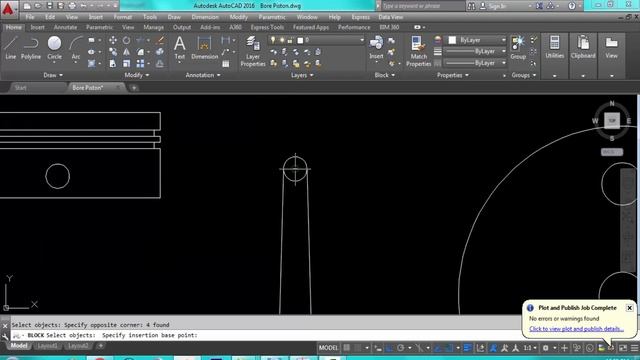Image resolution: width=640 pixels, height=360 pixels.
Task: Open the View panel icon
Action: click(x=611, y=47)
